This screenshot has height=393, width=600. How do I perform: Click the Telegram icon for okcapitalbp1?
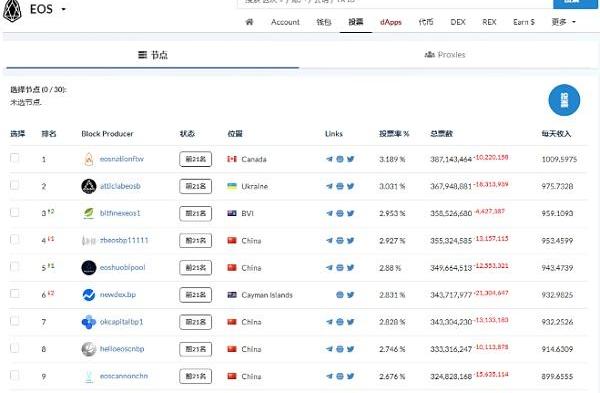[x=329, y=322]
